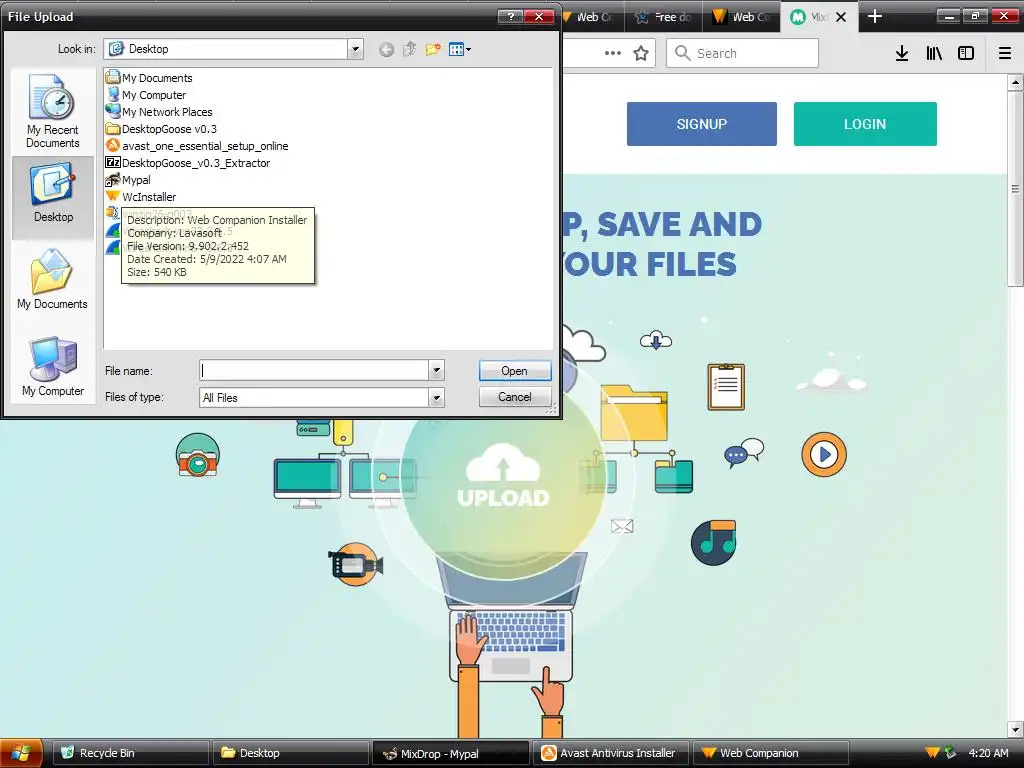Close the MixDrop browser tab
Screen dimensions: 1024x768
click(841, 17)
